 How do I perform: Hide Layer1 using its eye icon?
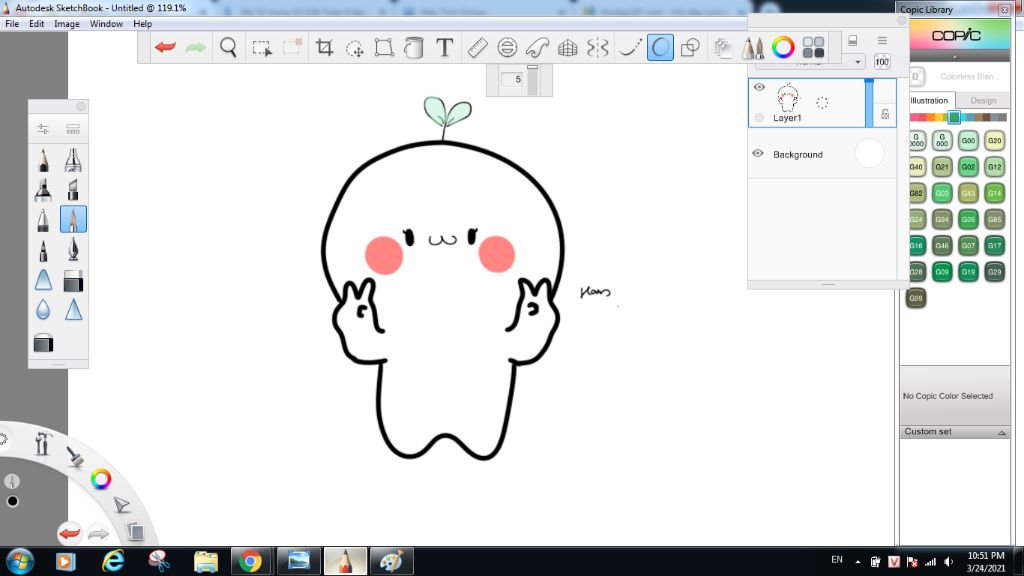click(x=759, y=87)
